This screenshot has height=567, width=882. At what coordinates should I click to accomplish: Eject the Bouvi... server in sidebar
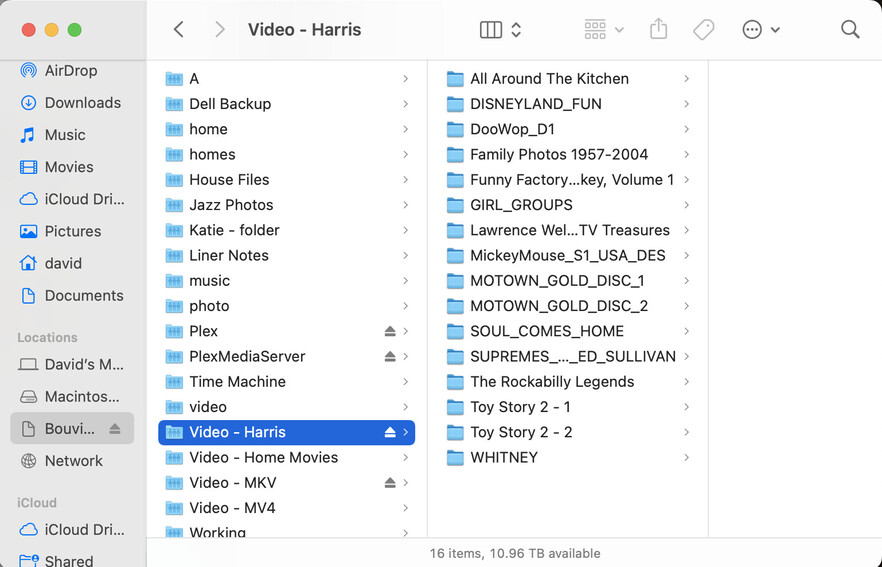pos(115,429)
